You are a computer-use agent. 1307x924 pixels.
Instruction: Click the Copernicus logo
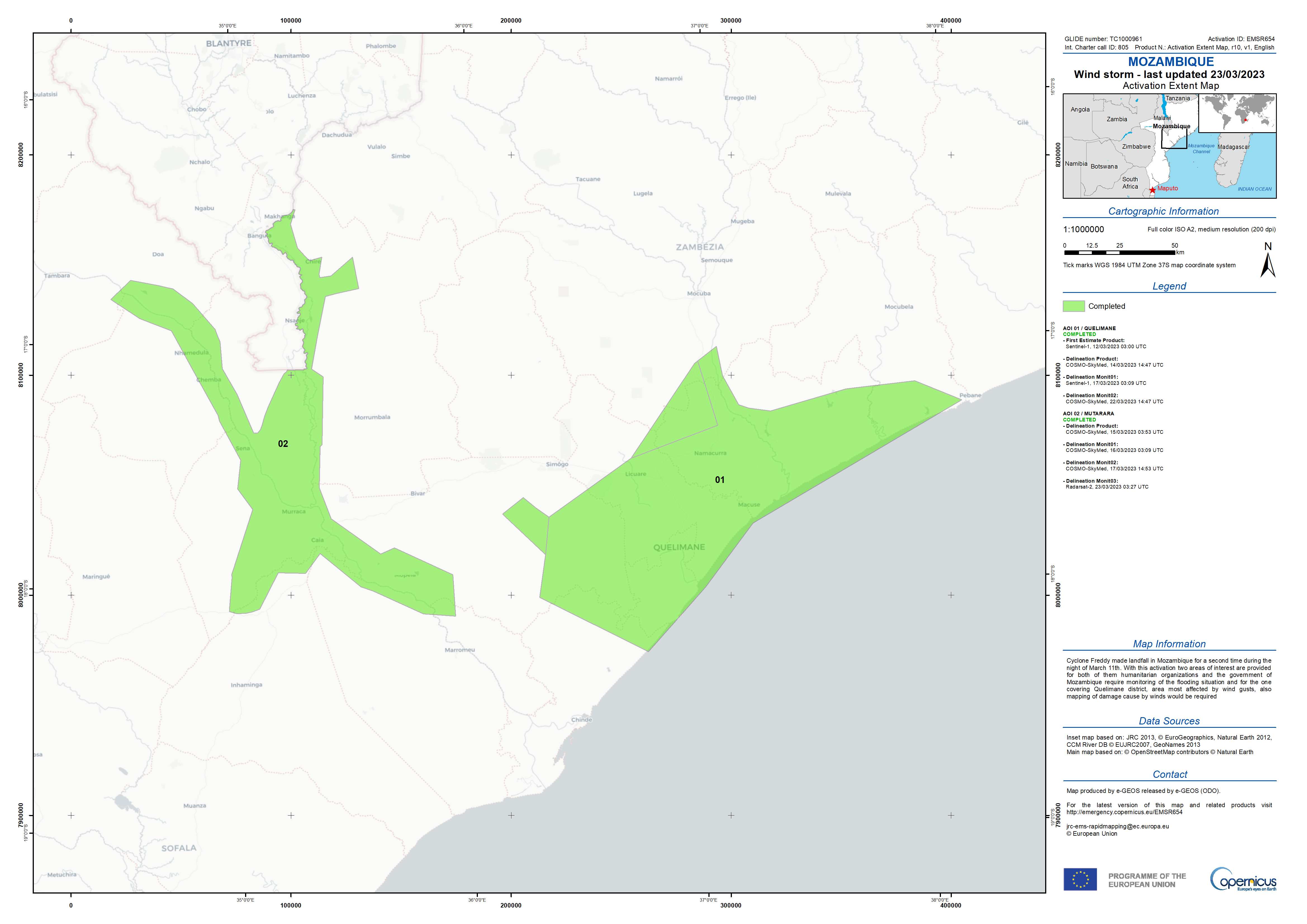pos(1243,880)
